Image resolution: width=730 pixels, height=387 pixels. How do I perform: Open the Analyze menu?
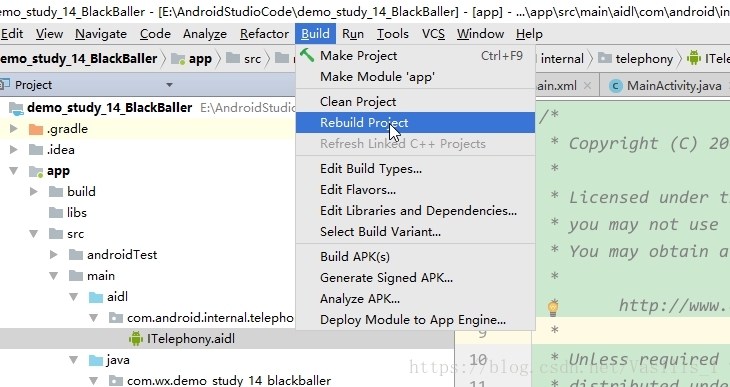[x=204, y=34]
